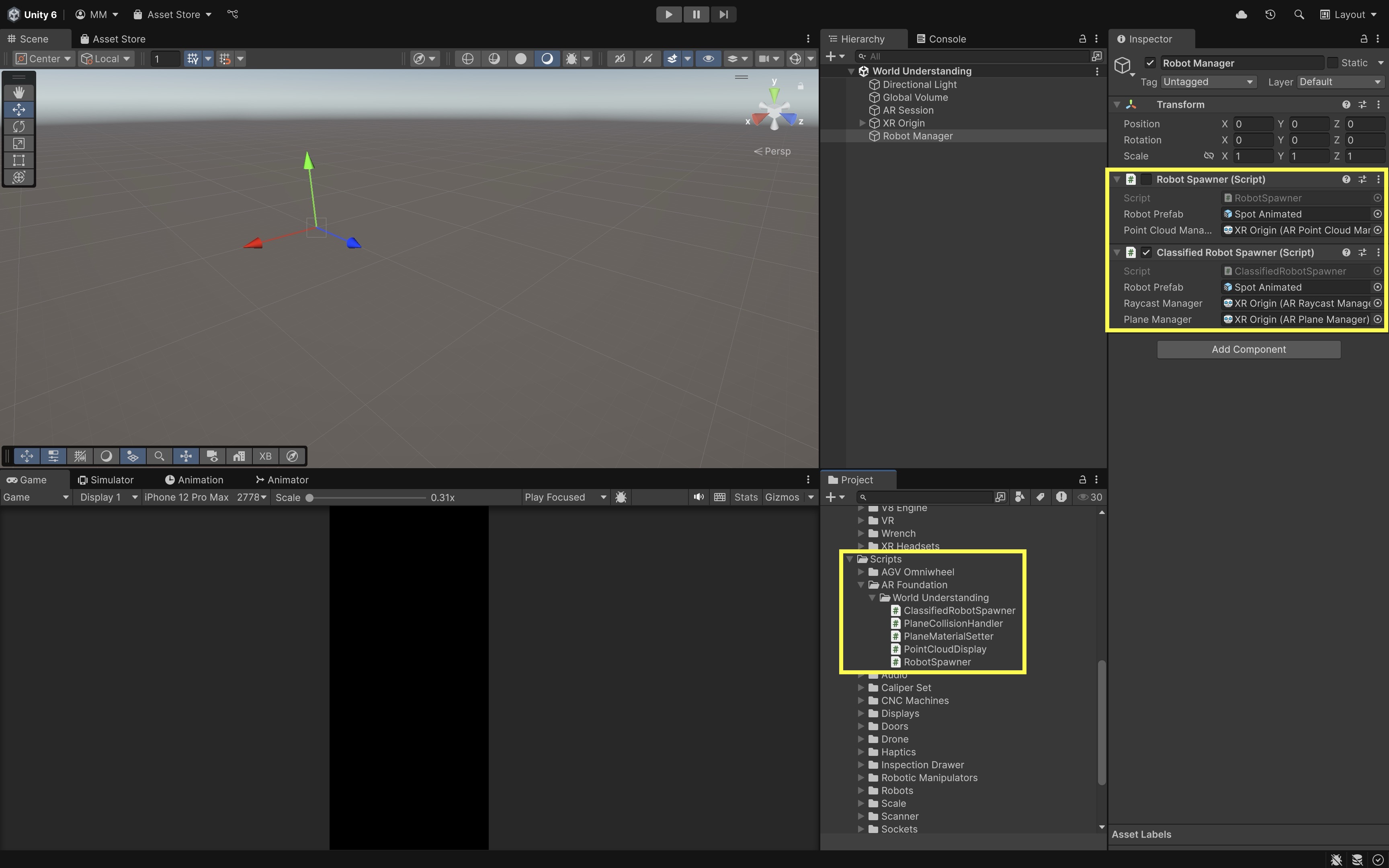Image resolution: width=1389 pixels, height=868 pixels.
Task: Adjust the Game view Scale slider
Action: point(310,498)
